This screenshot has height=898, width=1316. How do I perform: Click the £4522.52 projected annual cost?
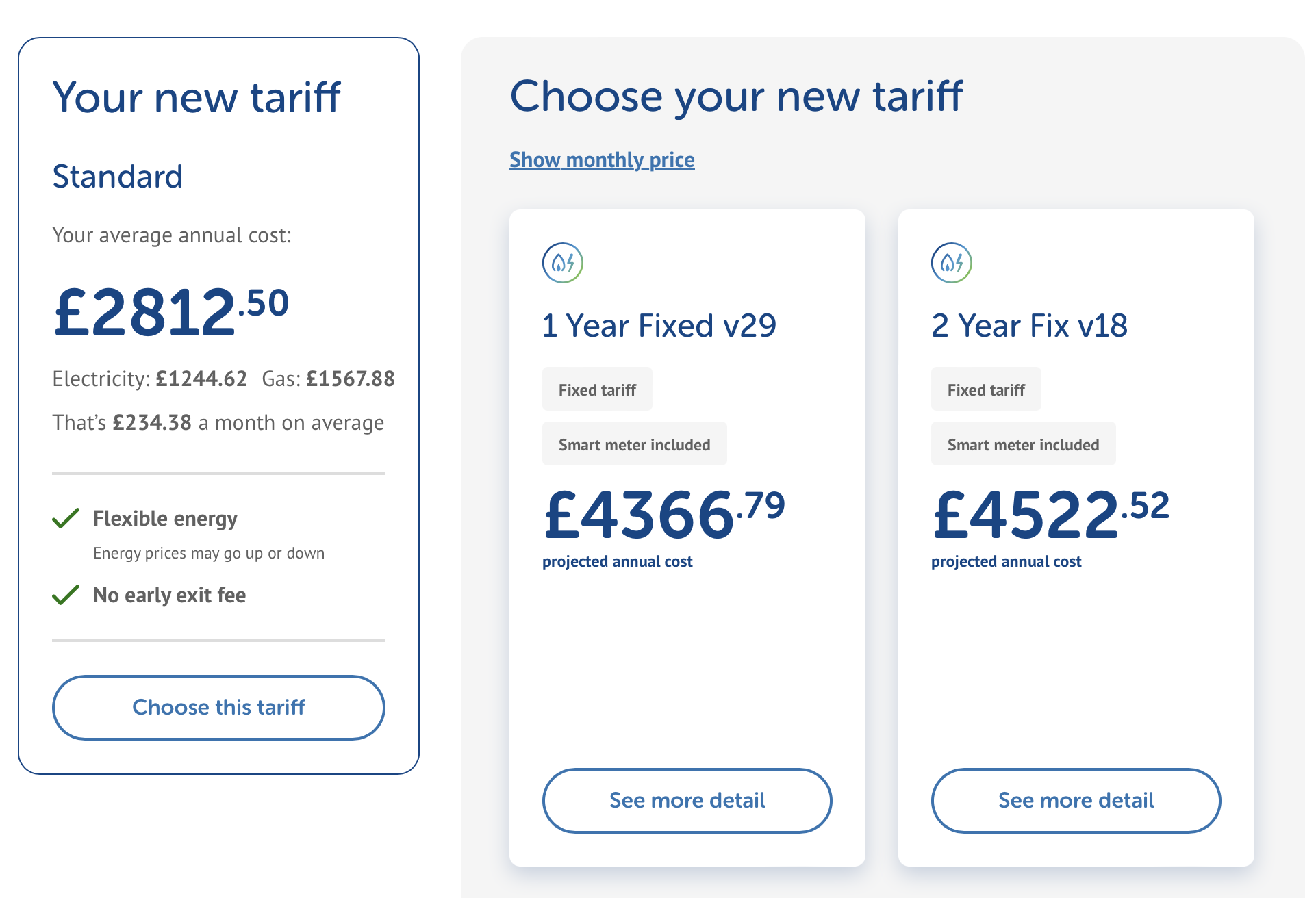tap(1052, 514)
